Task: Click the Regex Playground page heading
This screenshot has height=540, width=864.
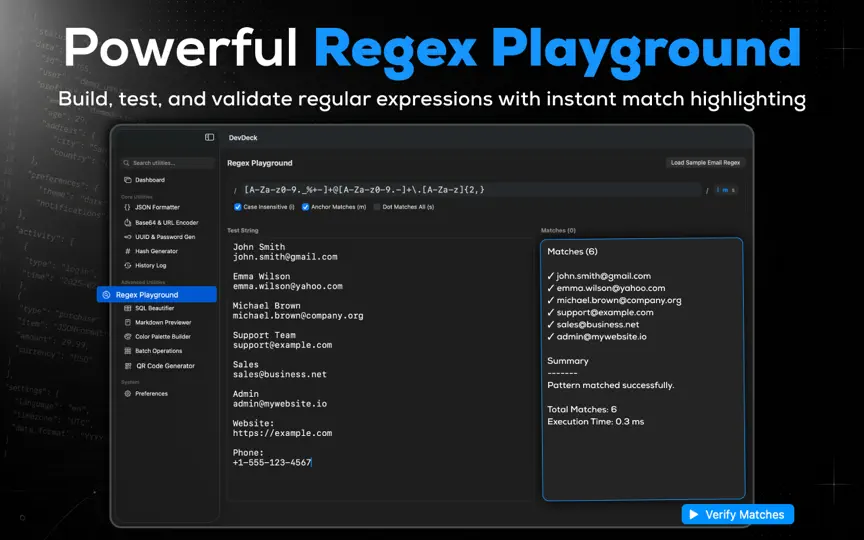Action: click(260, 163)
